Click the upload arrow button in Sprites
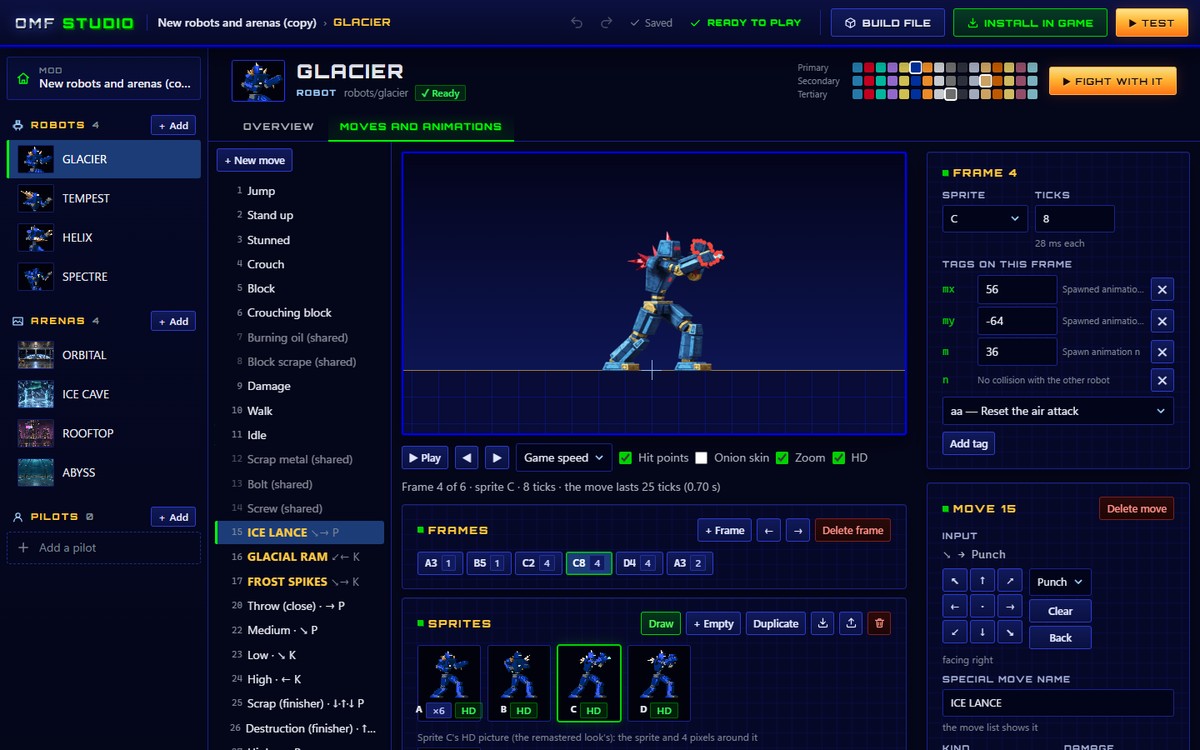The image size is (1200, 750). [851, 623]
